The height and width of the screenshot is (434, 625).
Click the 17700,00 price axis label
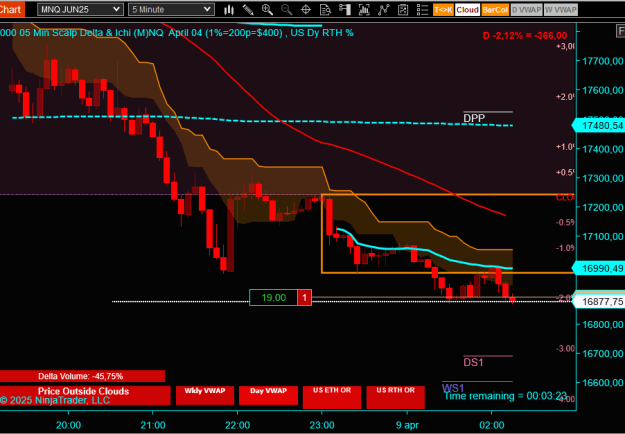[x=603, y=61]
